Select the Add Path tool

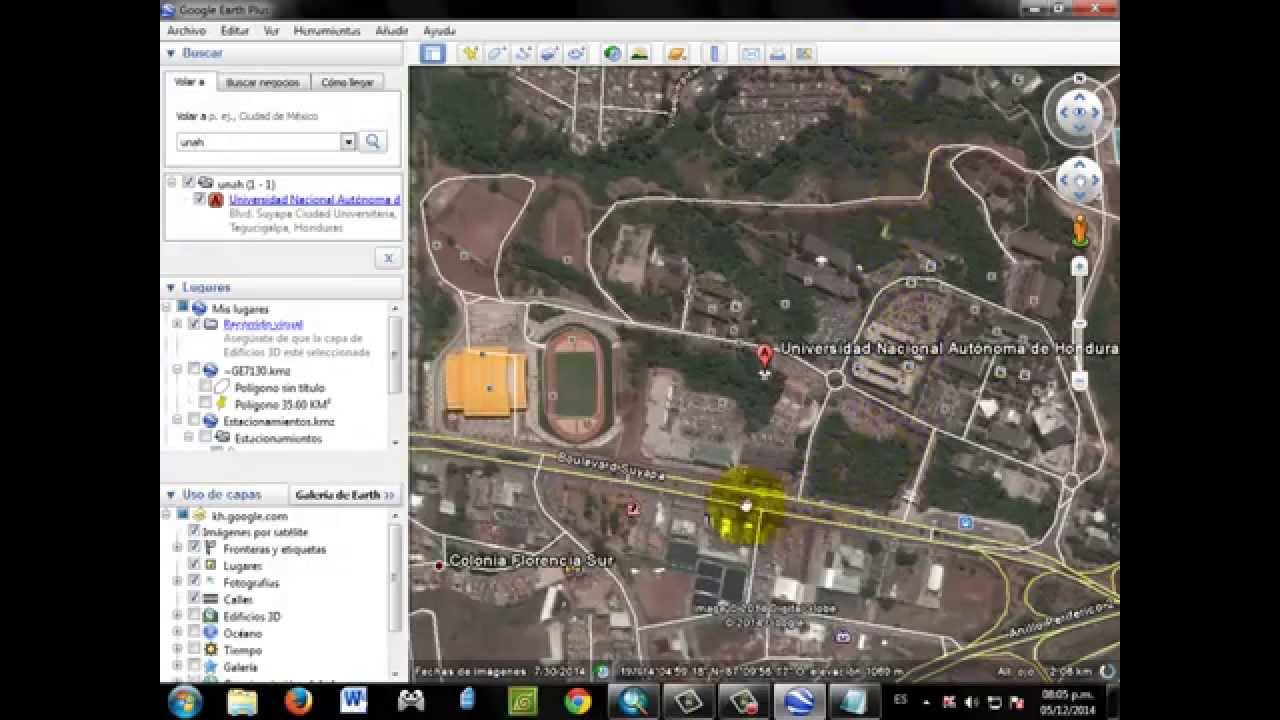pyautogui.click(x=523, y=54)
